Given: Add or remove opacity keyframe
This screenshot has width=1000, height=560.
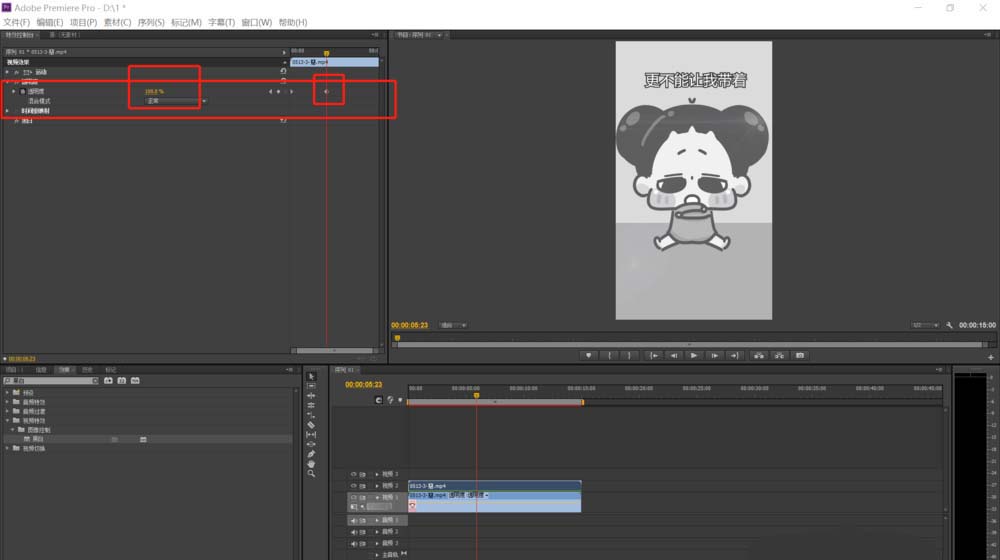Looking at the screenshot, I should pos(278,92).
